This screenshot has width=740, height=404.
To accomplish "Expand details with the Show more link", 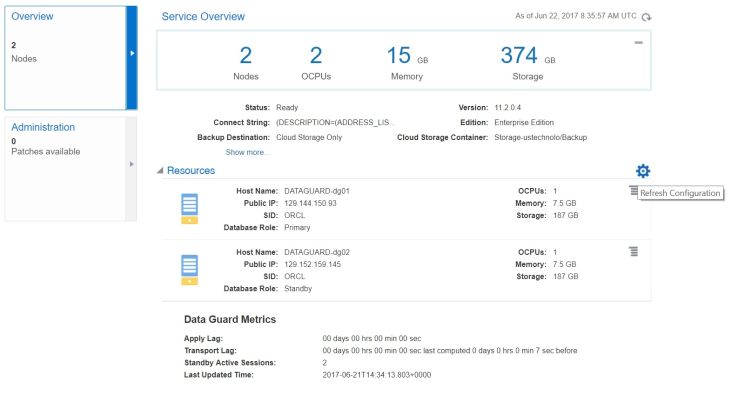I will click(x=247, y=152).
